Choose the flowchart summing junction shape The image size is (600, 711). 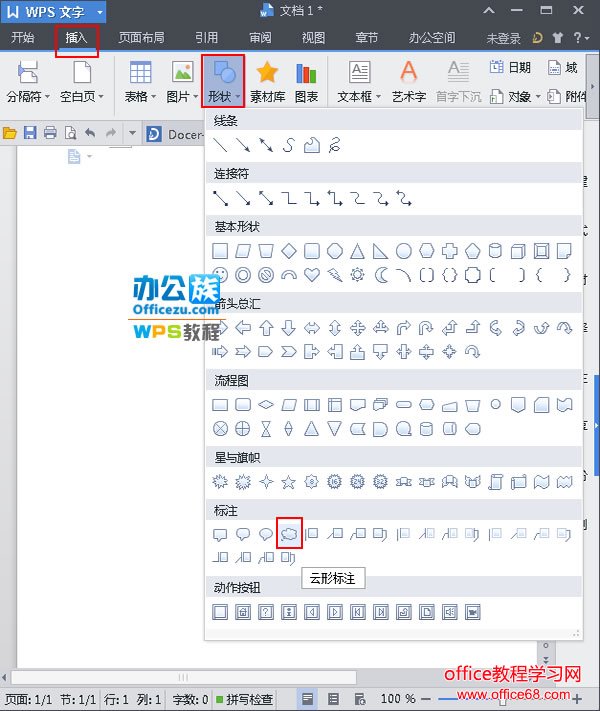pos(220,429)
